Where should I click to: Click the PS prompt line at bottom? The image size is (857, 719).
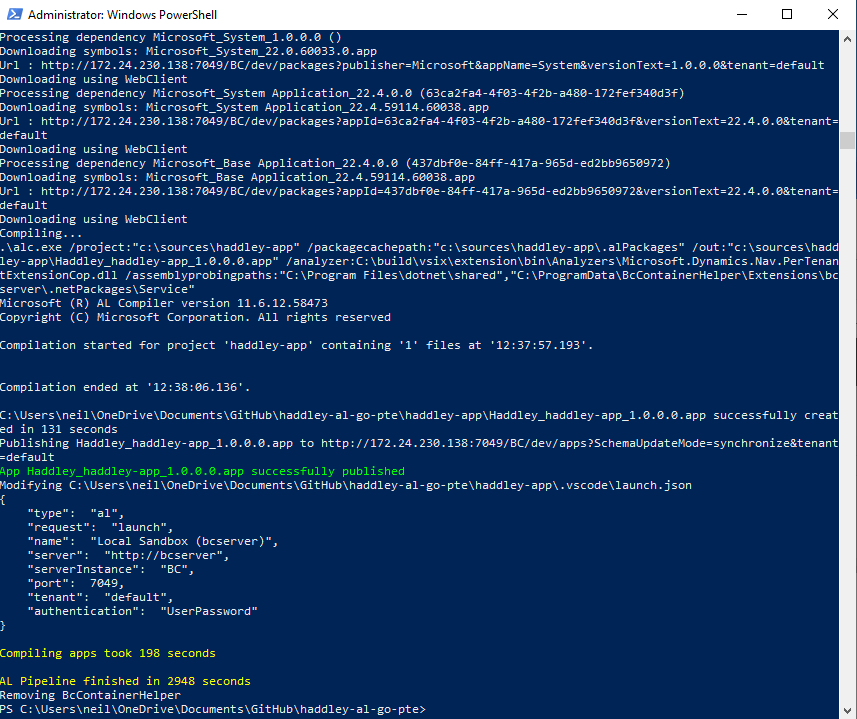click(213, 709)
